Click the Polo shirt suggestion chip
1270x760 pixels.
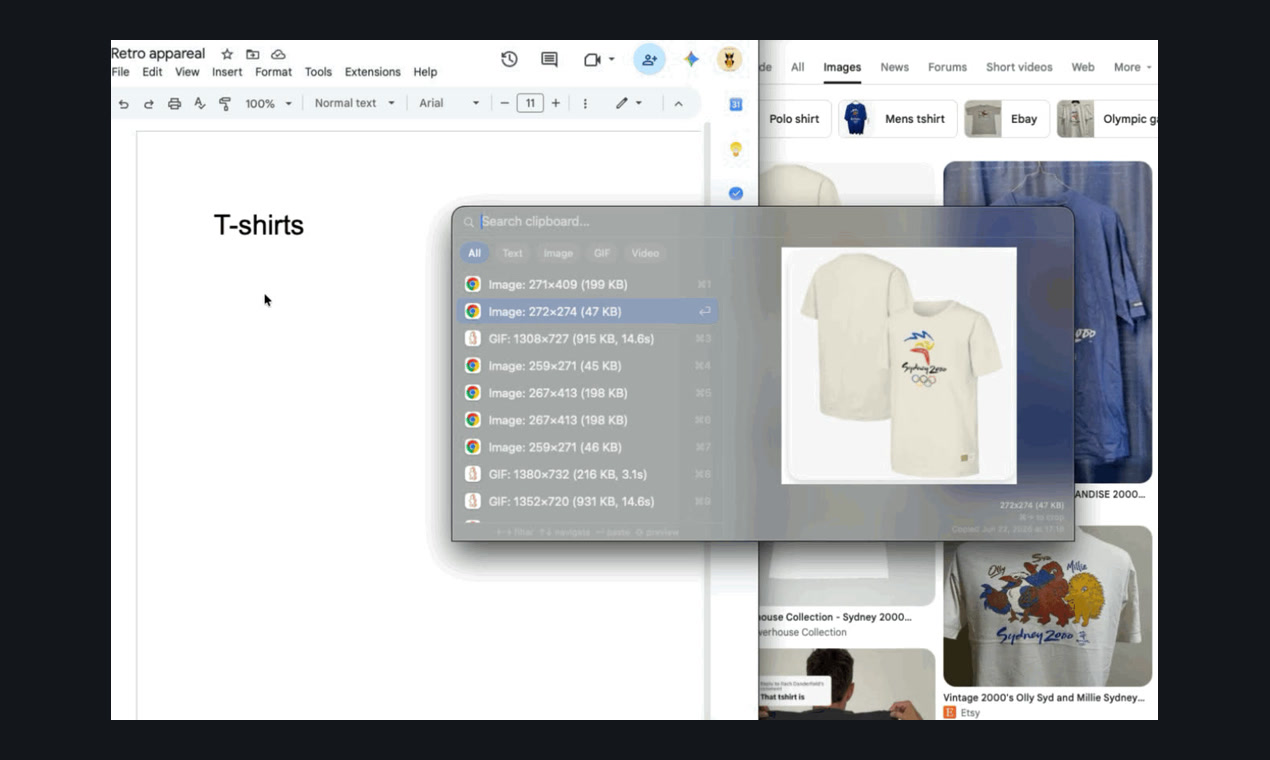click(x=794, y=119)
